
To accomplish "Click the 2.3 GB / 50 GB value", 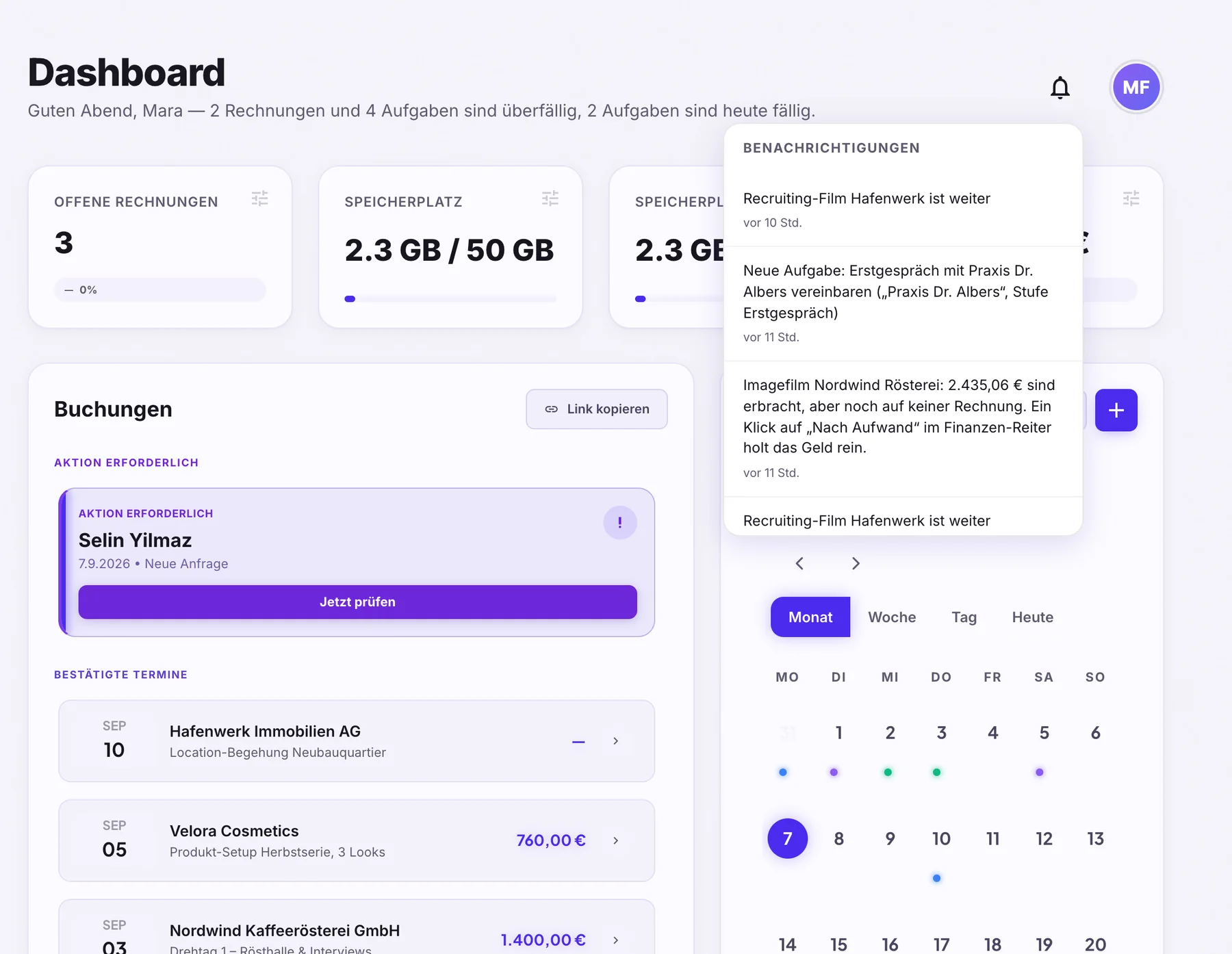I will (x=449, y=250).
